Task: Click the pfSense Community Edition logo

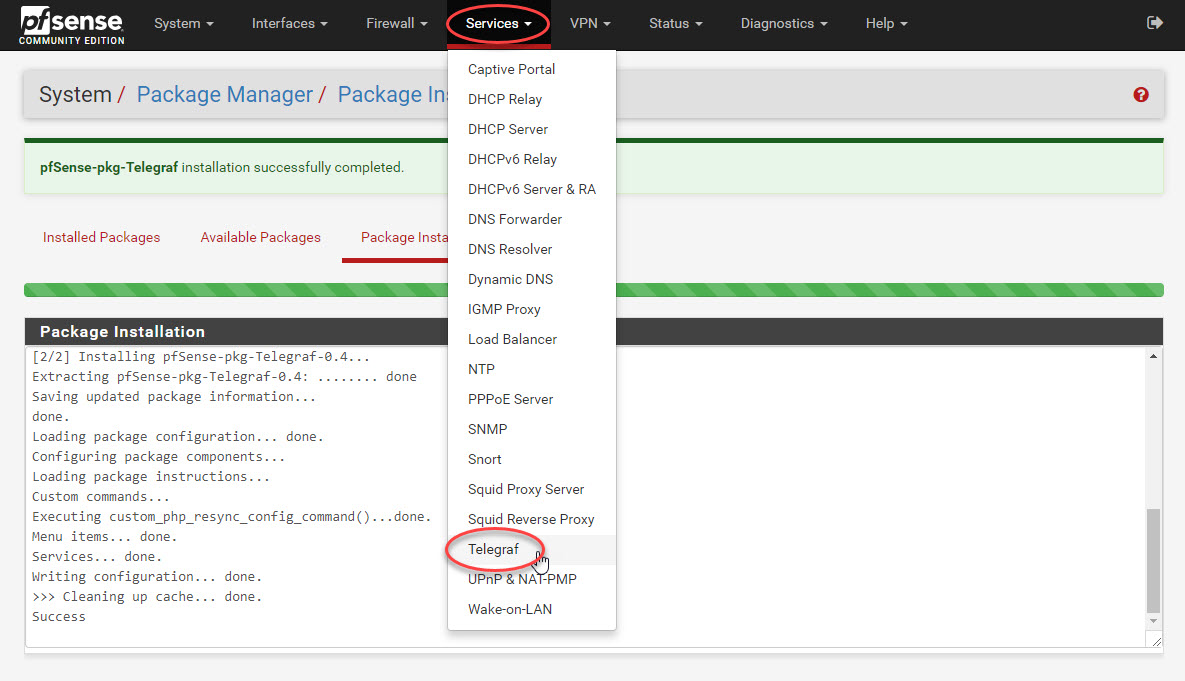Action: pyautogui.click(x=71, y=25)
